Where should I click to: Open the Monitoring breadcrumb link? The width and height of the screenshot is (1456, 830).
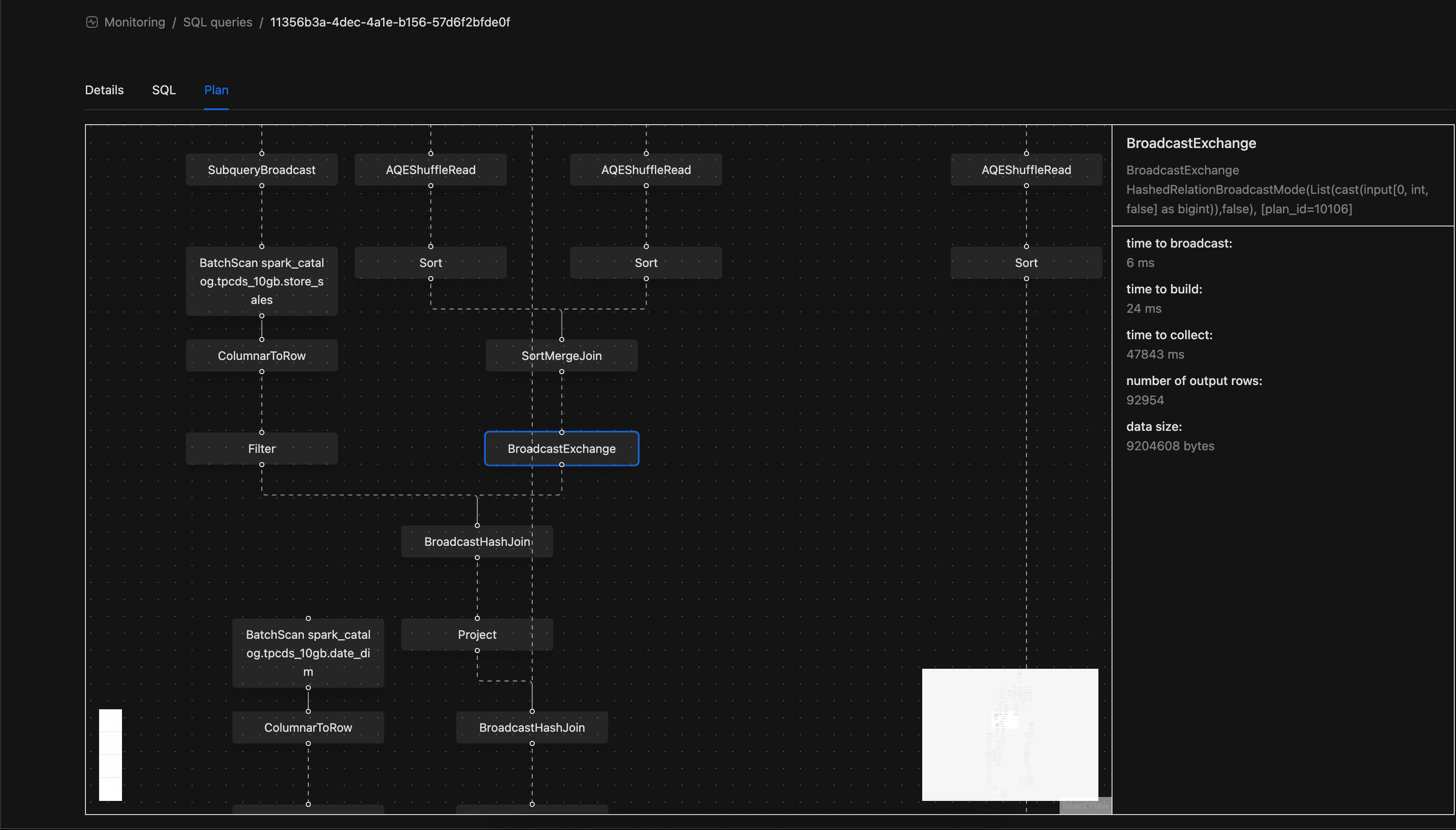tap(134, 22)
